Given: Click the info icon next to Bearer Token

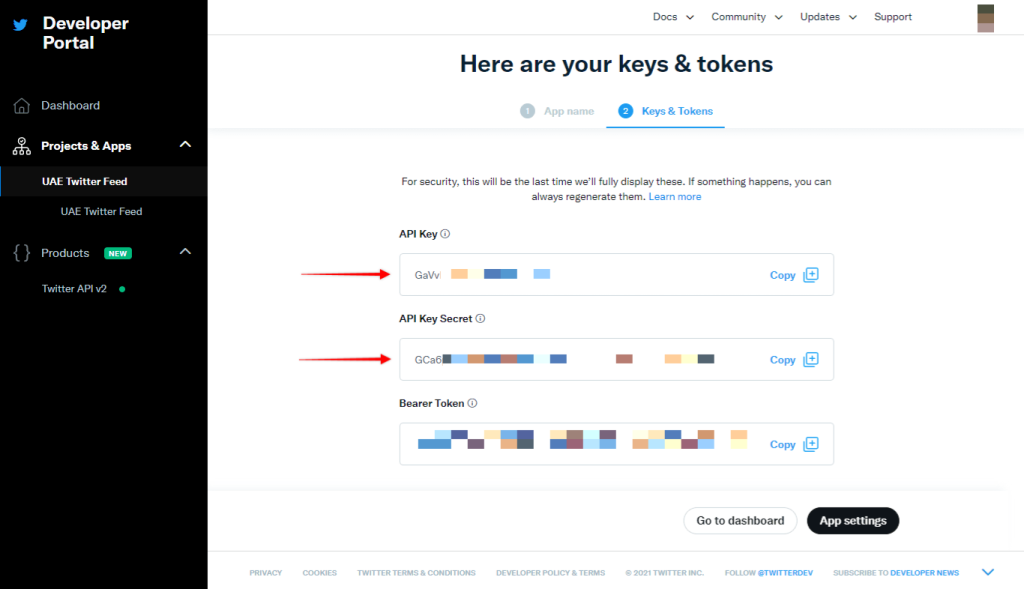Looking at the screenshot, I should pyautogui.click(x=470, y=403).
